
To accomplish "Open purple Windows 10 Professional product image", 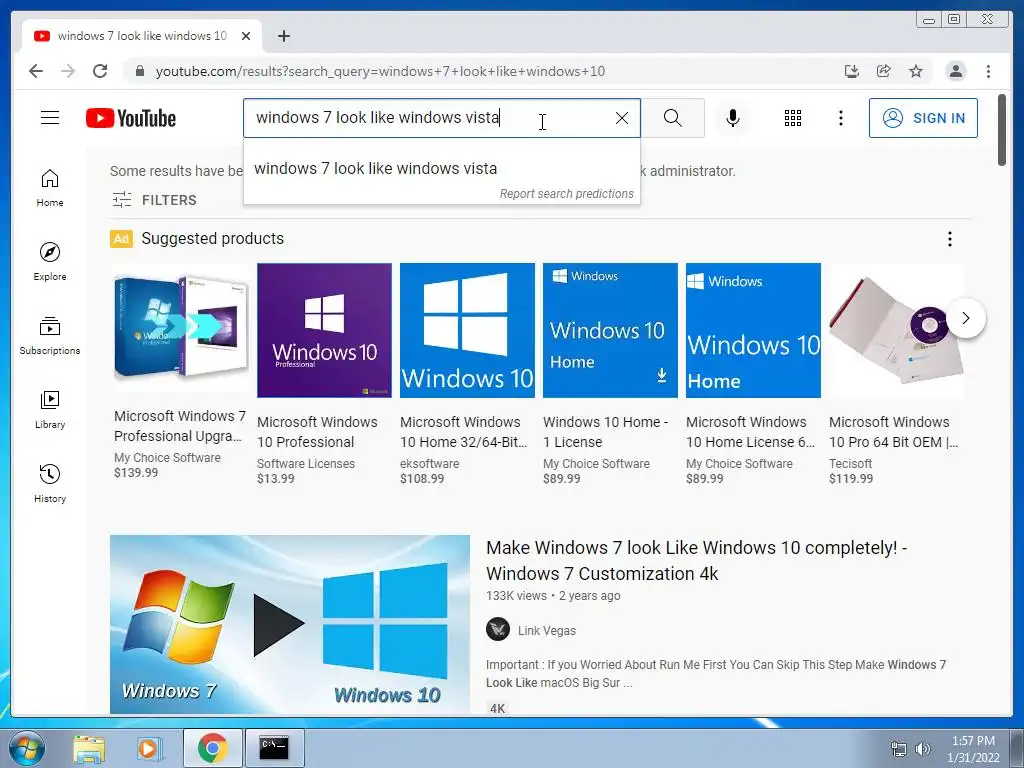I will pyautogui.click(x=324, y=330).
